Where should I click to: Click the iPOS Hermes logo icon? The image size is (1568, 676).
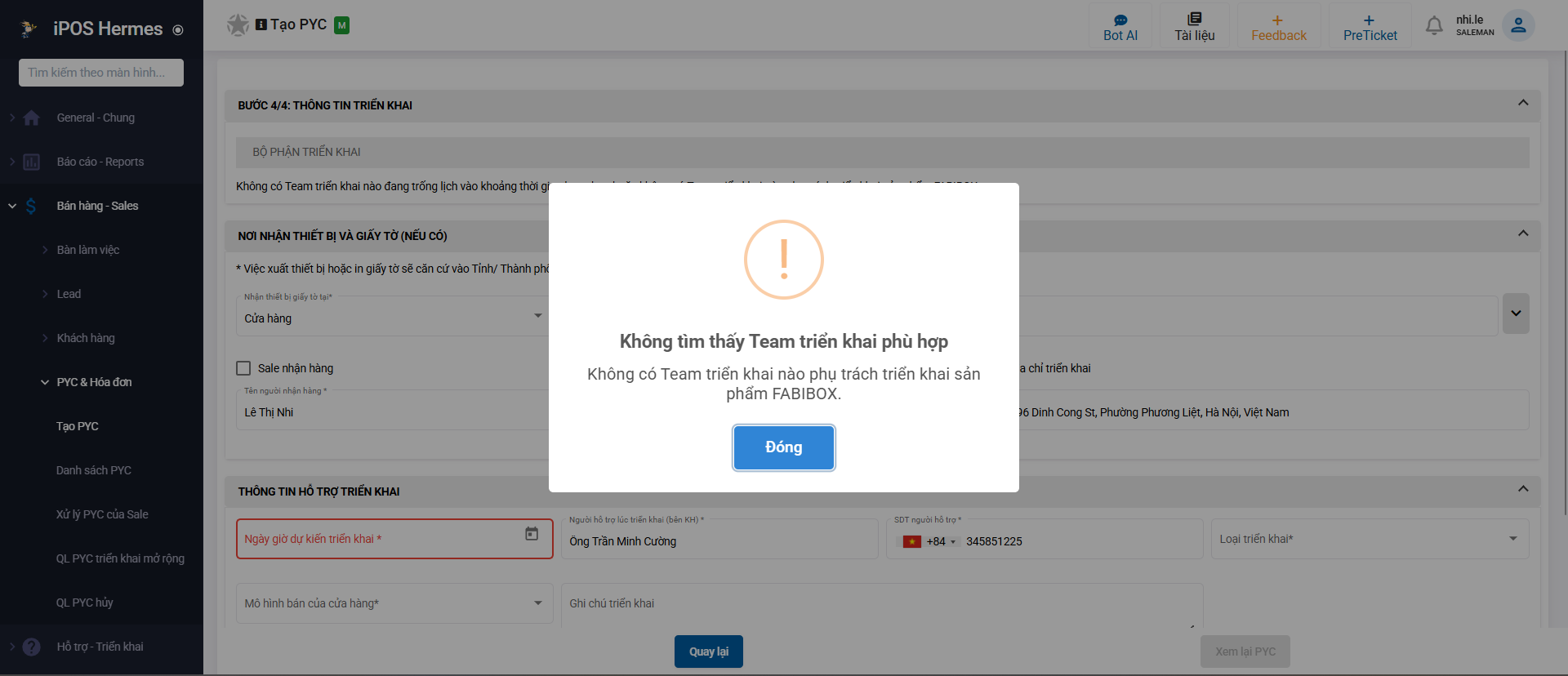tap(29, 29)
